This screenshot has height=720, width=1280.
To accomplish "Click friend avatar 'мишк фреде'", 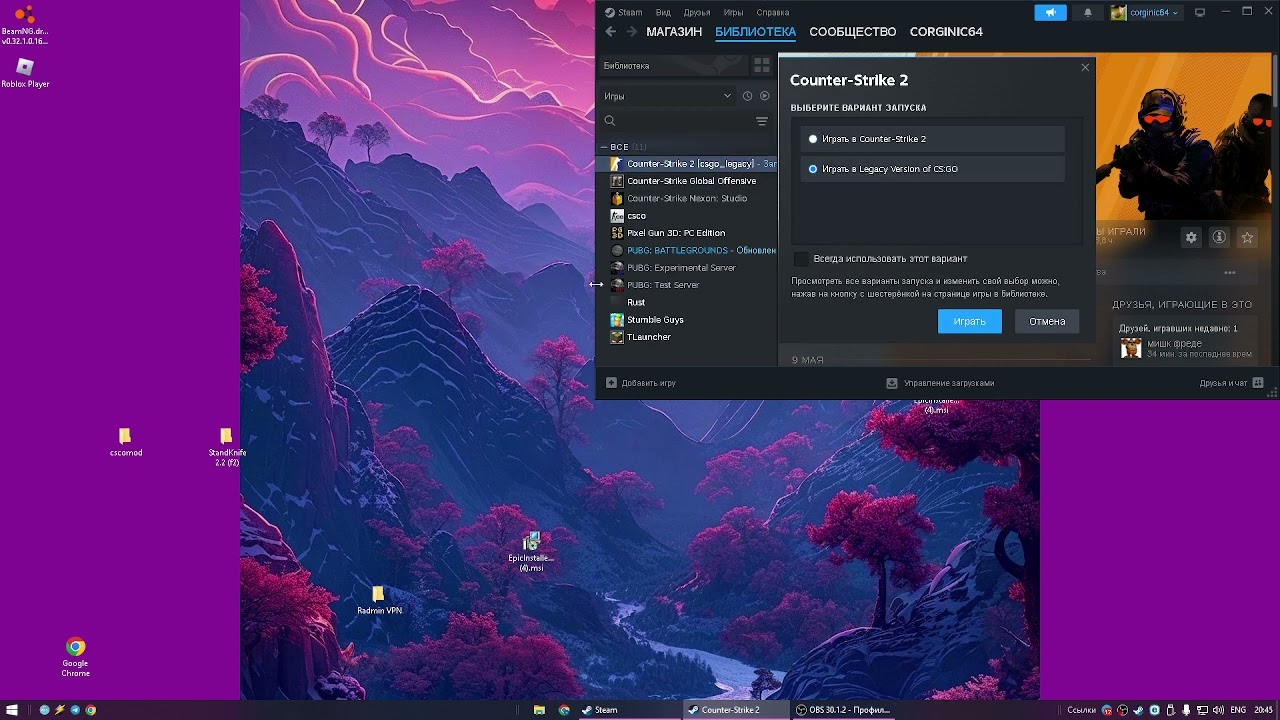I will [1131, 348].
